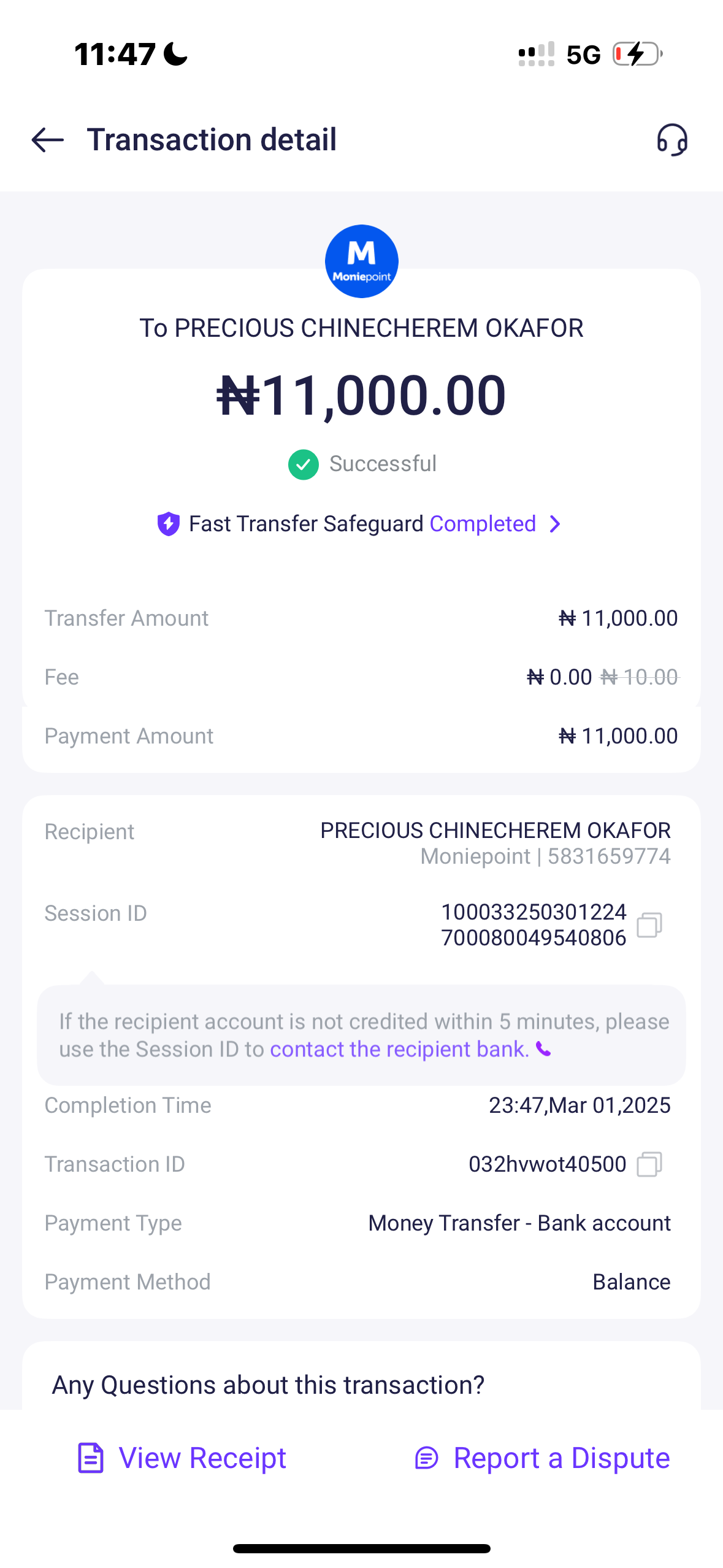Expand Fast Transfer Safeguard details chevron

point(556,524)
